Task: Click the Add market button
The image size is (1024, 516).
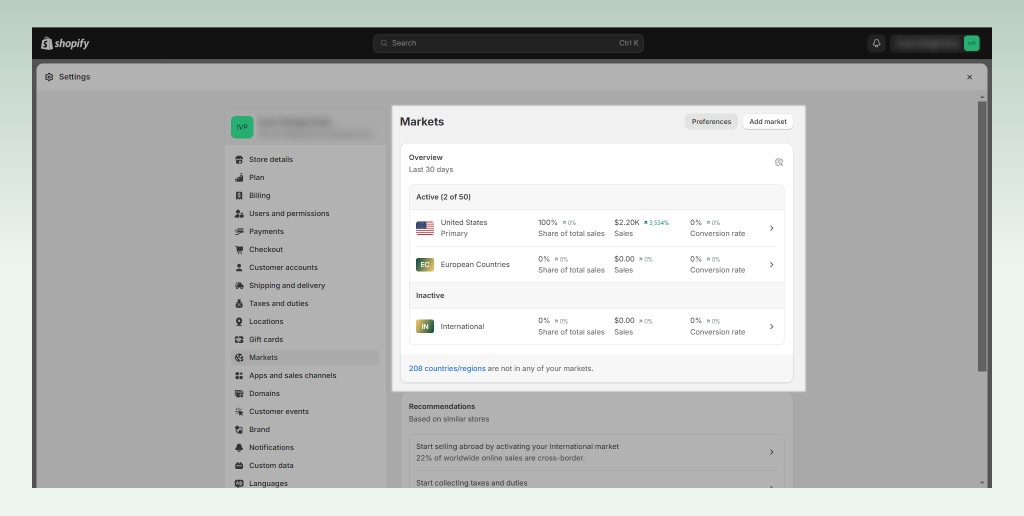Action: point(768,121)
